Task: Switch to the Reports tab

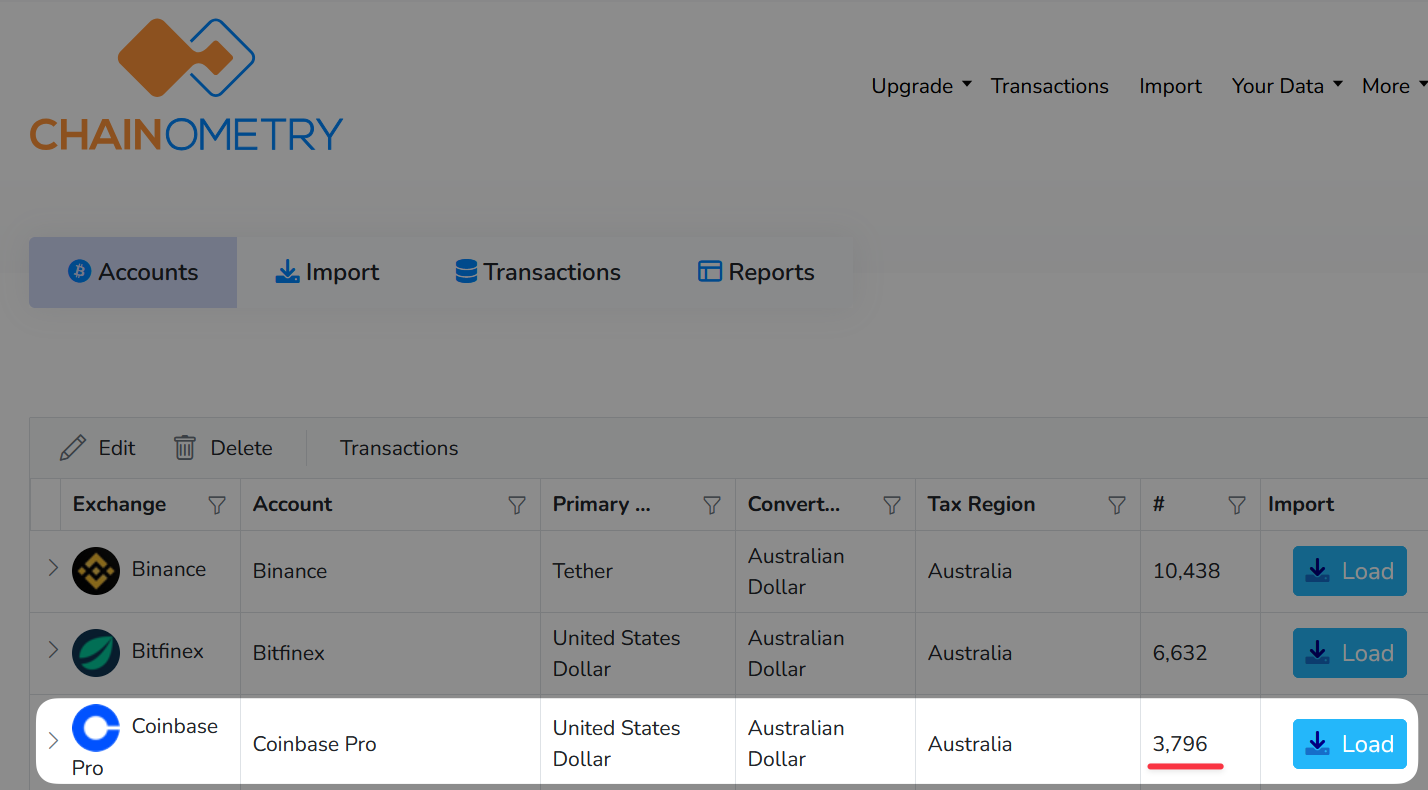Action: coord(756,272)
